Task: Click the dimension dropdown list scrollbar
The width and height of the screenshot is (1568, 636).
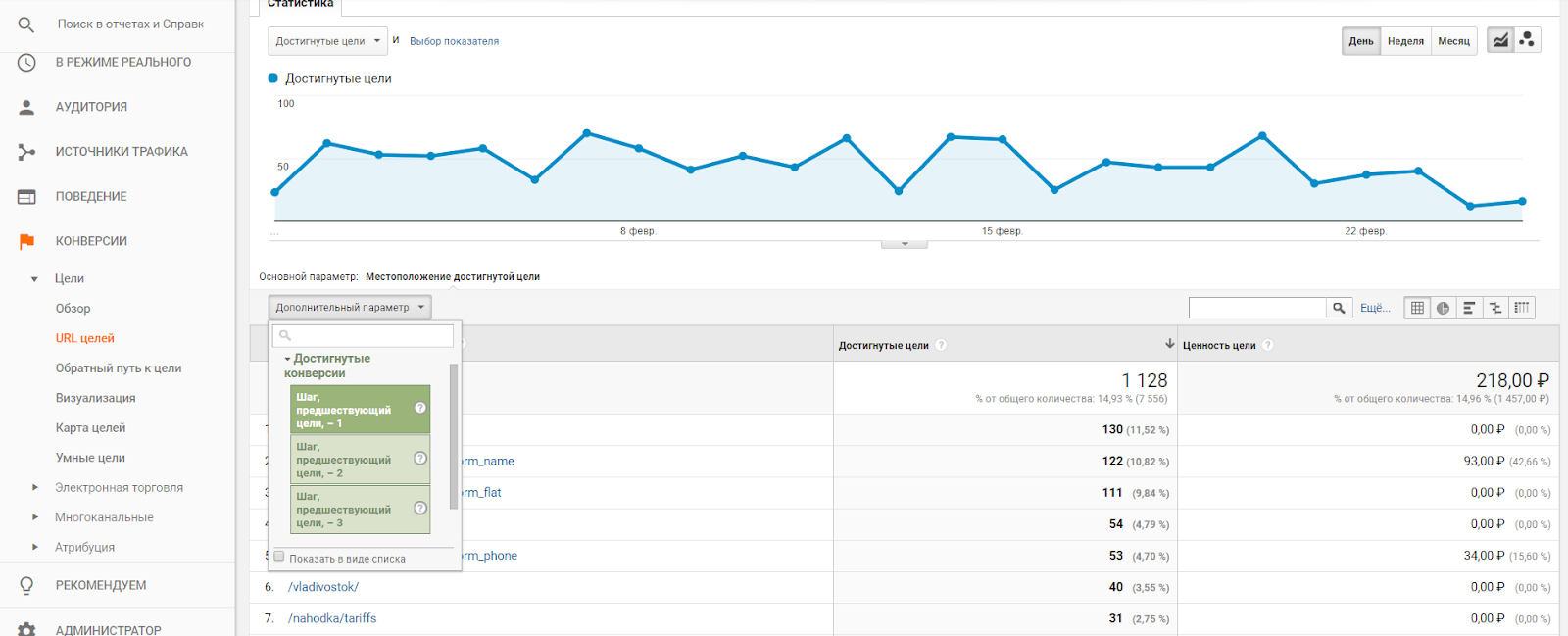Action: (454, 437)
